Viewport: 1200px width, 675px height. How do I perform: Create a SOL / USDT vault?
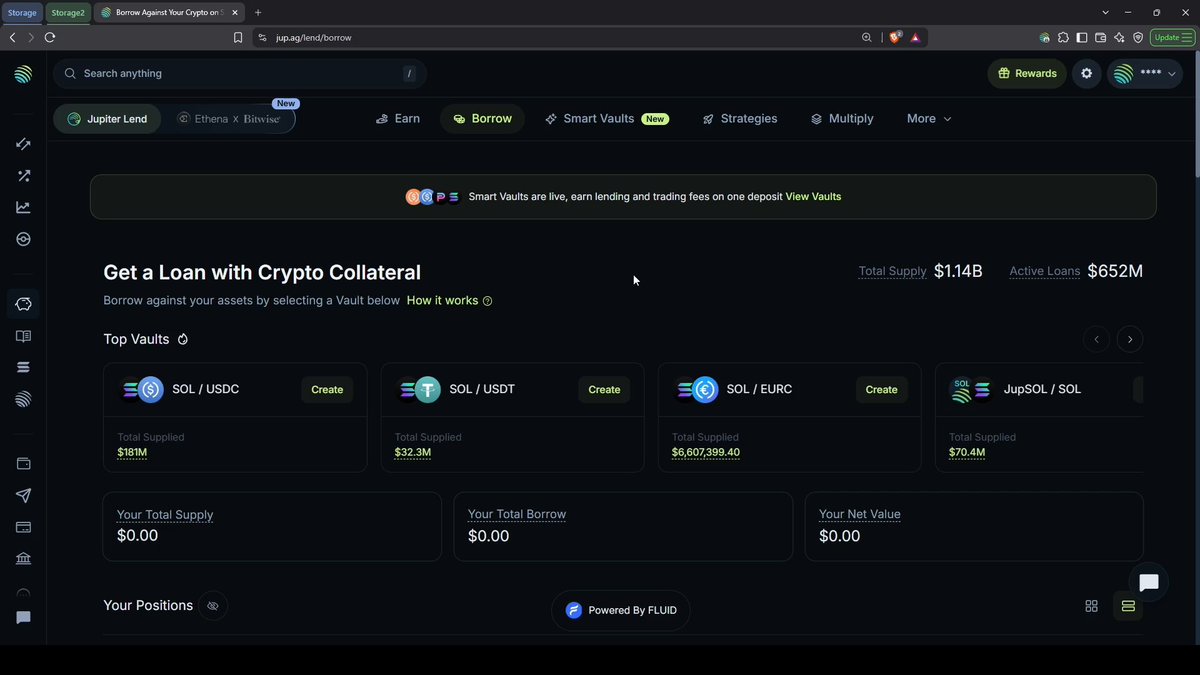[604, 390]
